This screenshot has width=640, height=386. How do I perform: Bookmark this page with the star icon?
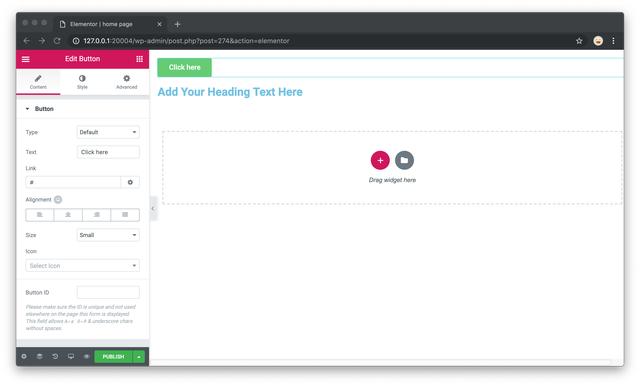(x=579, y=41)
